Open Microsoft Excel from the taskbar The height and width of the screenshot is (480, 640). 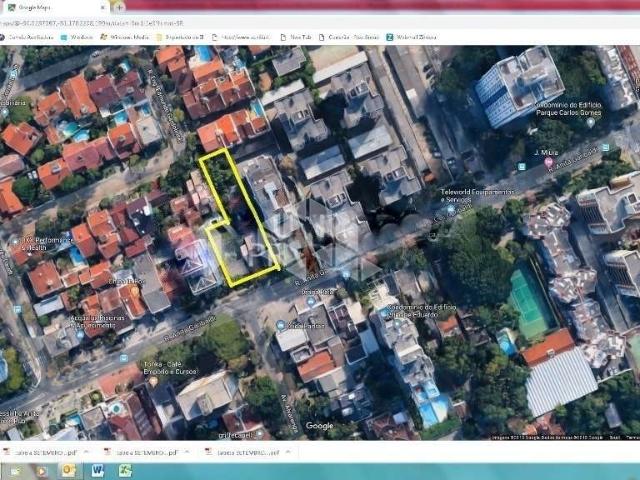tap(125, 471)
